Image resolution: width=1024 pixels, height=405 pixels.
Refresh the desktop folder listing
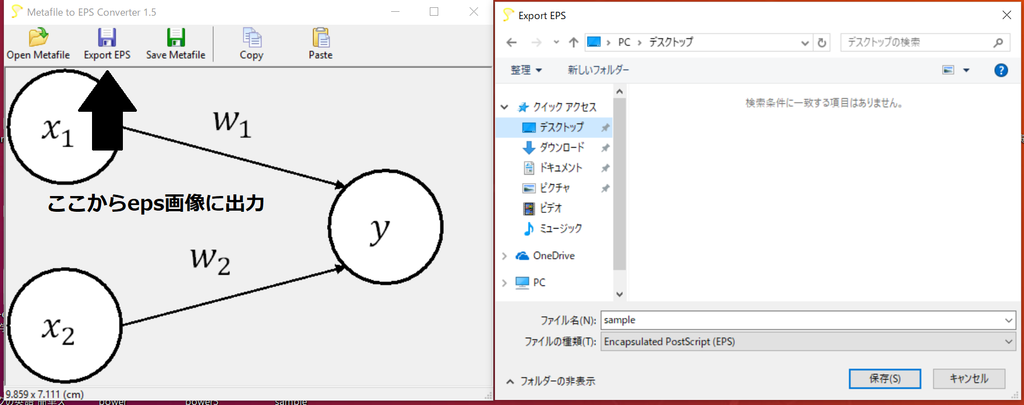tap(822, 42)
